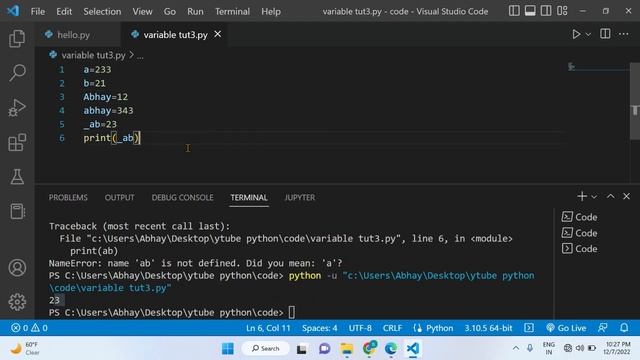Image resolution: width=640 pixels, height=360 pixels.
Task: Expand the run button dropdown arrow
Action: 588,35
